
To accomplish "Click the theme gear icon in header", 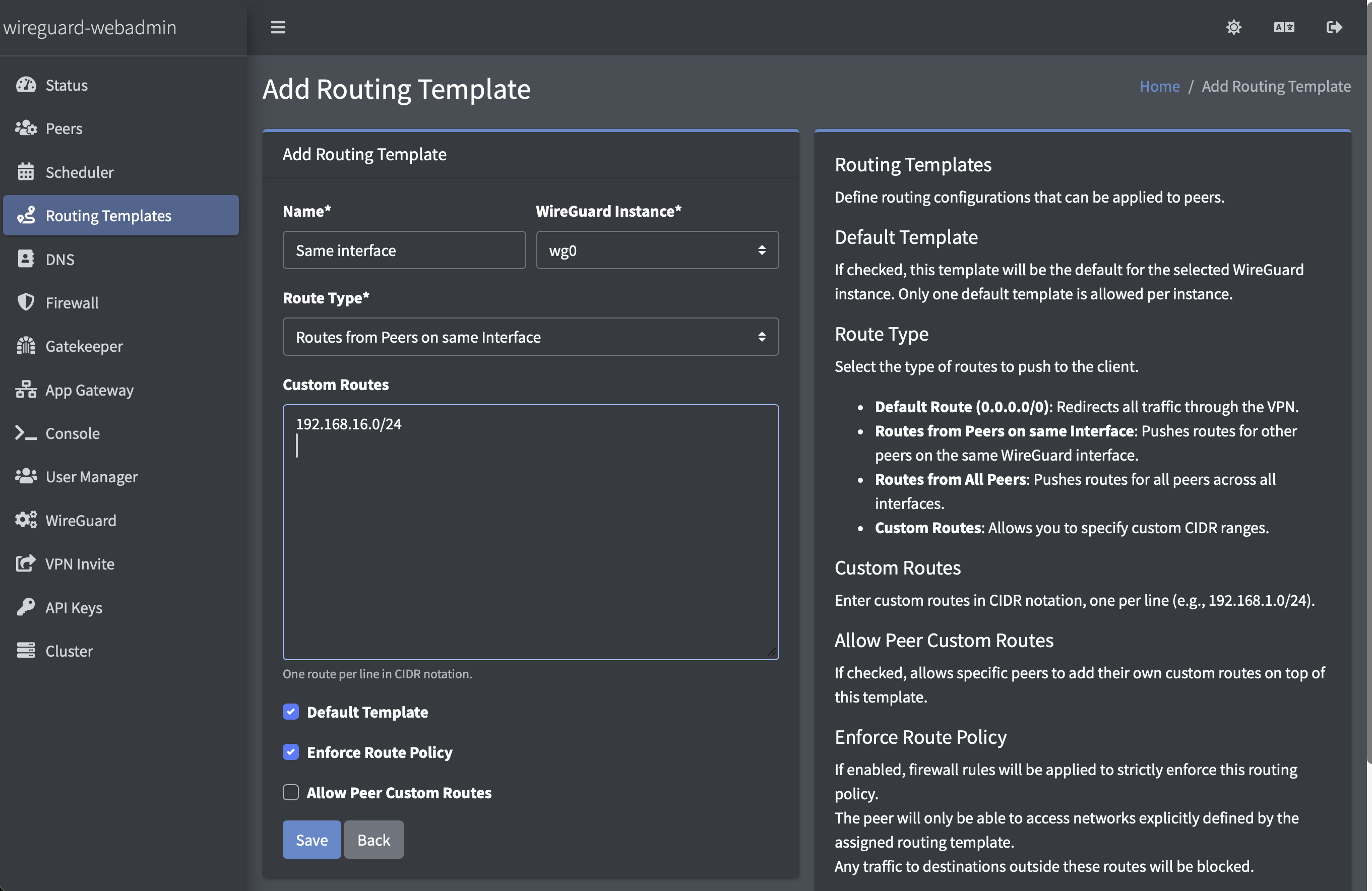I will tap(1234, 27).
